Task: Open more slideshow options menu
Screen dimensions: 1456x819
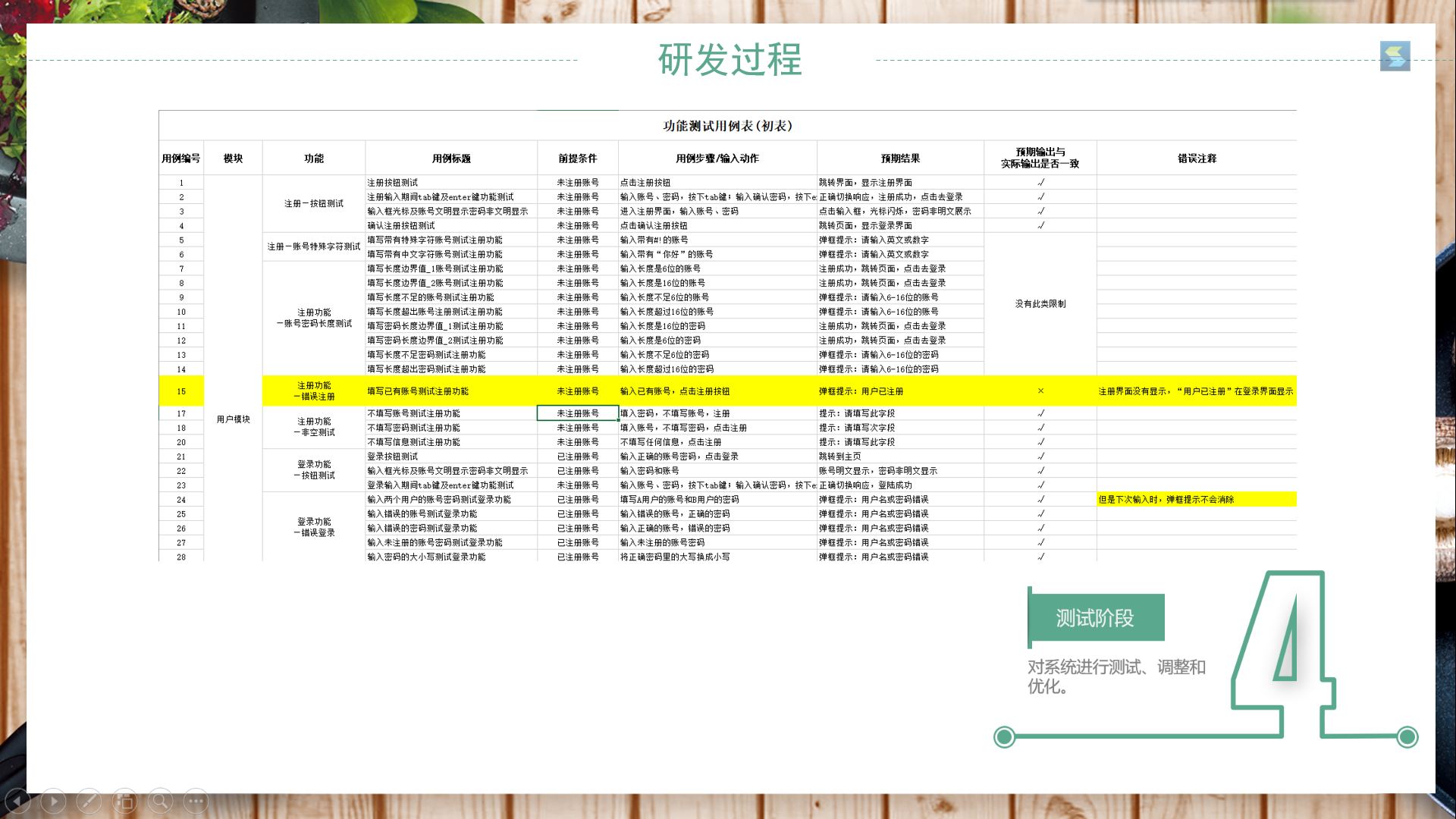Action: tap(196, 801)
